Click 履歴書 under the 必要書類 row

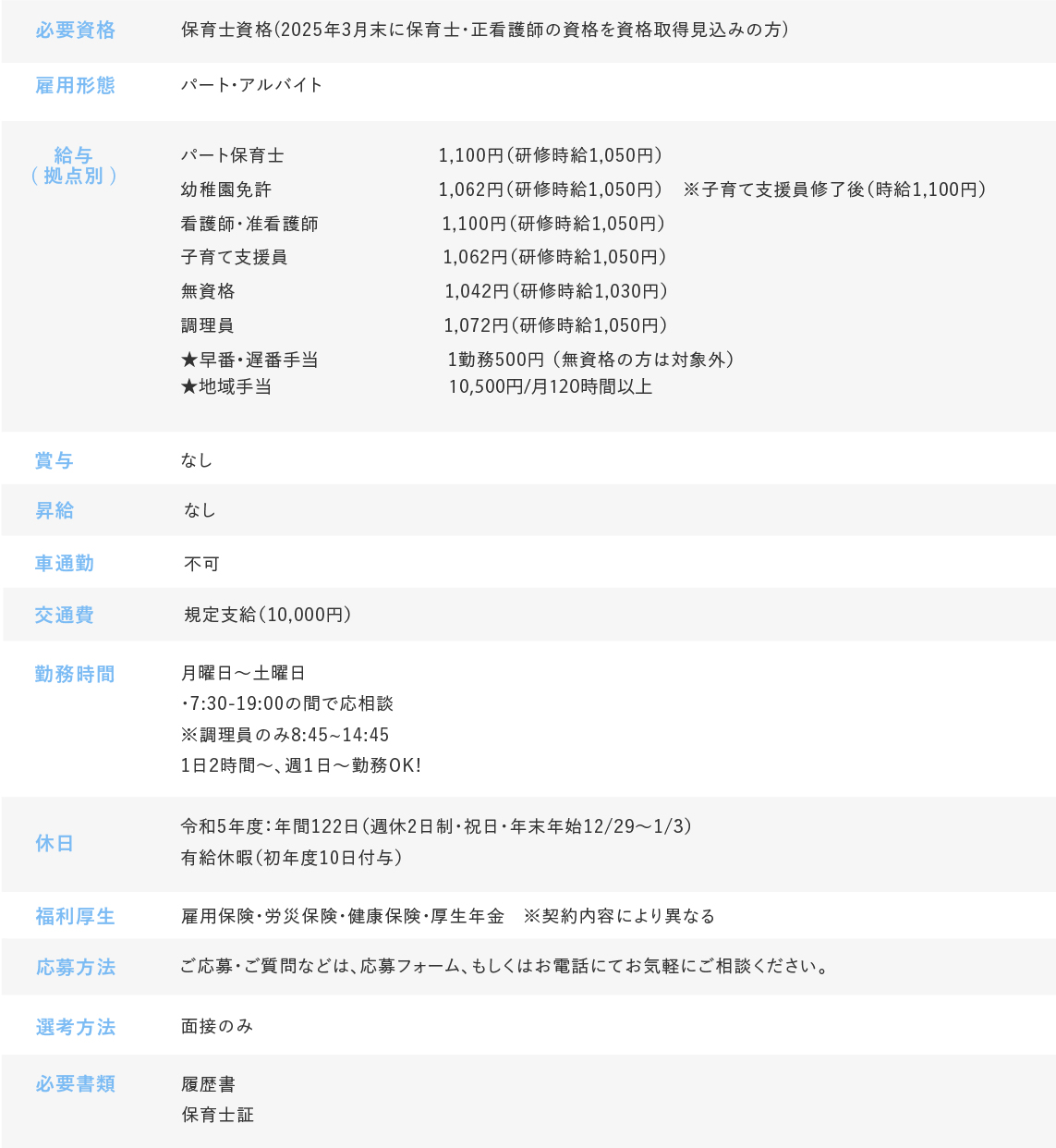(x=209, y=1083)
